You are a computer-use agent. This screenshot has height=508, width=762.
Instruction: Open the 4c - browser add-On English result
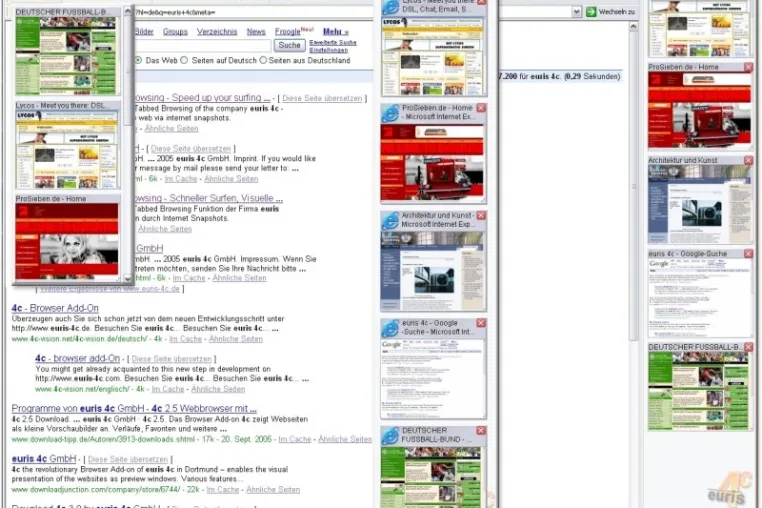[77, 358]
